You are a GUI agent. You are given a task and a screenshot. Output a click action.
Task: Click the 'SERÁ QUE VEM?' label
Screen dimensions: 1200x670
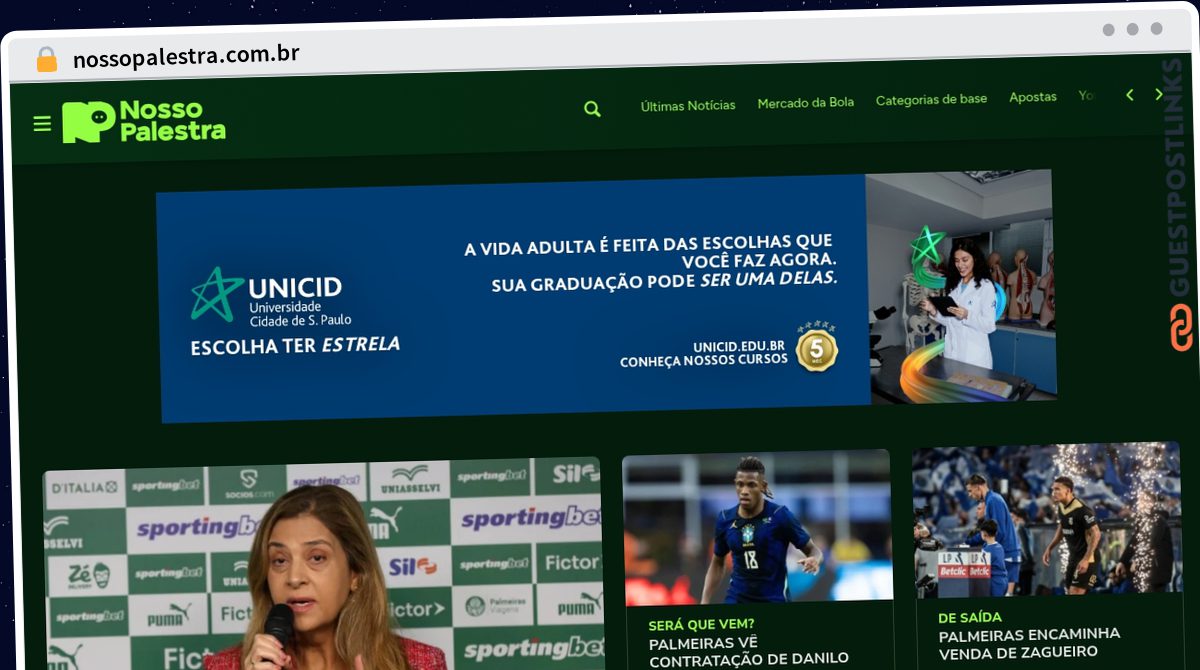[x=702, y=625]
